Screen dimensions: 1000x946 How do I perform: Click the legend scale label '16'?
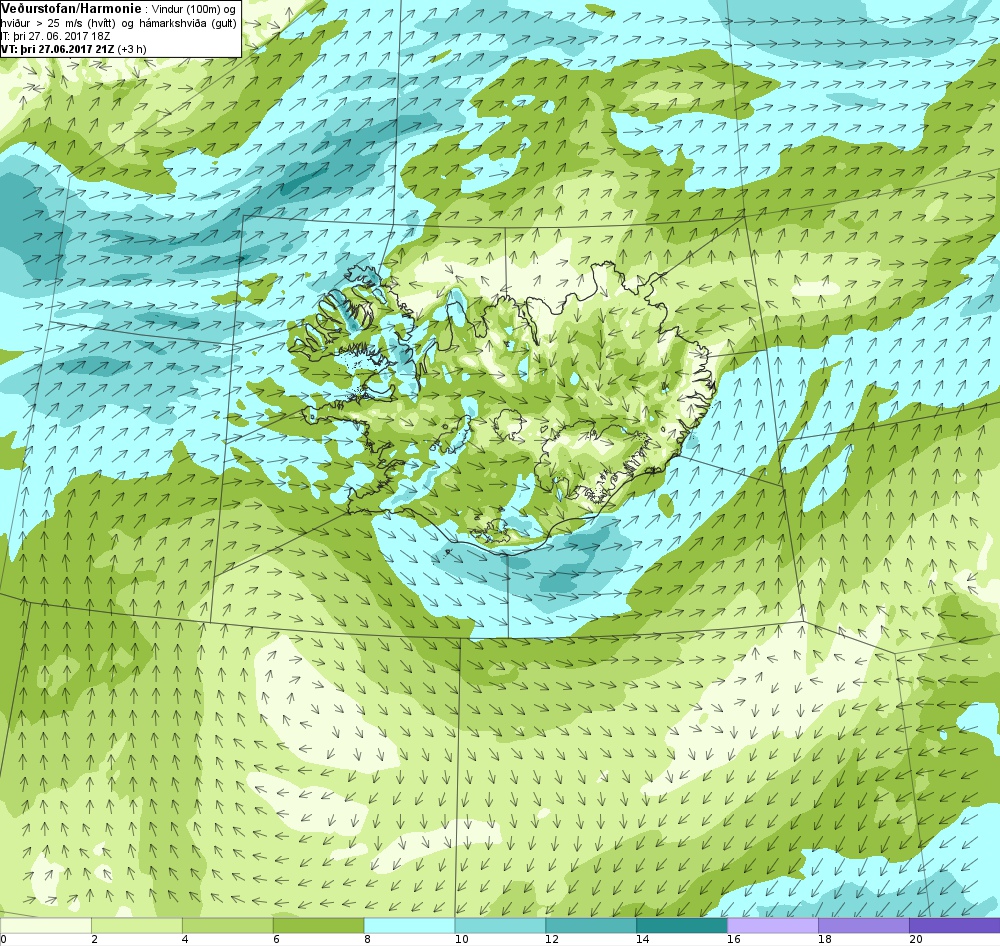pos(734,938)
